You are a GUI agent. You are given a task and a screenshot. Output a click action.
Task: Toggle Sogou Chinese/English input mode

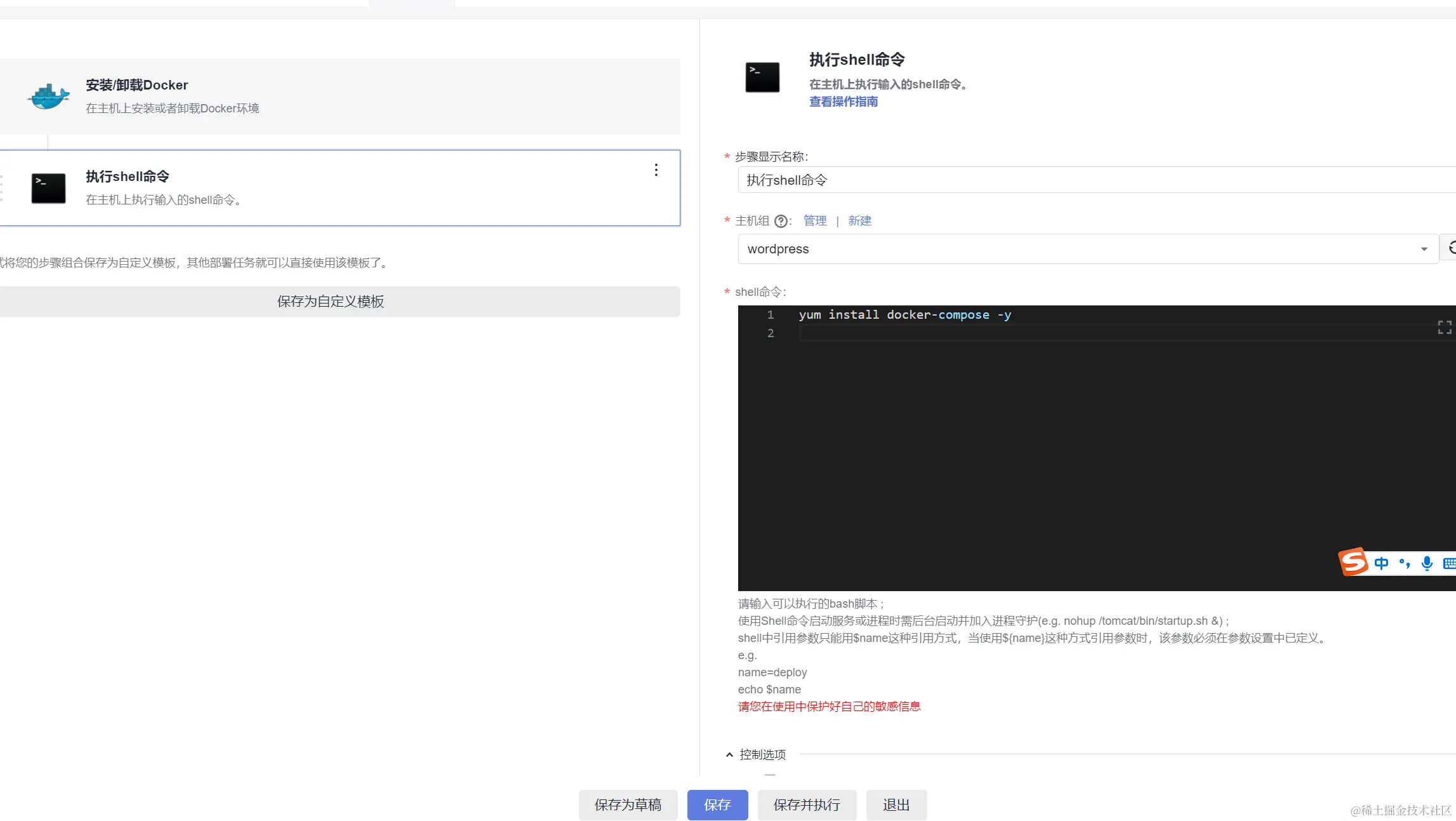click(1381, 563)
